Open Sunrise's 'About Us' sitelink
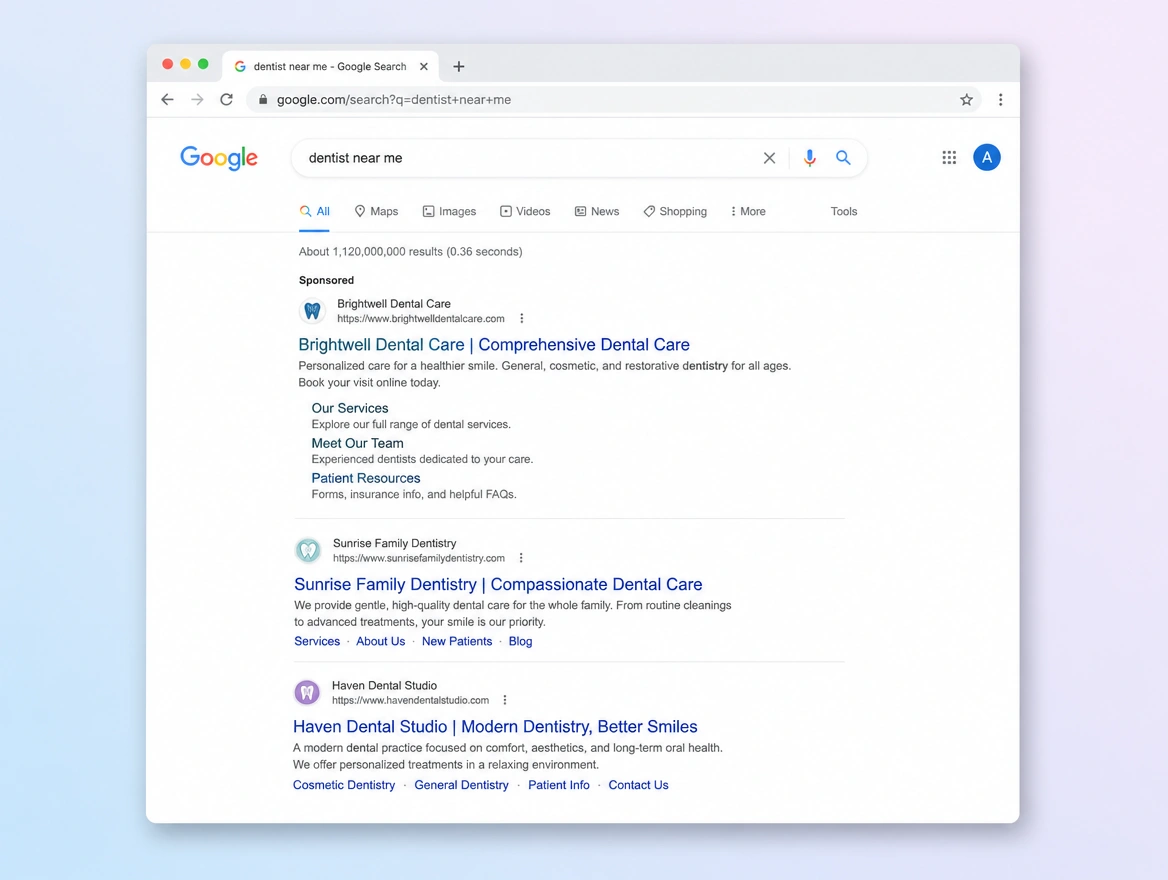Viewport: 1168px width, 880px height. pos(381,642)
